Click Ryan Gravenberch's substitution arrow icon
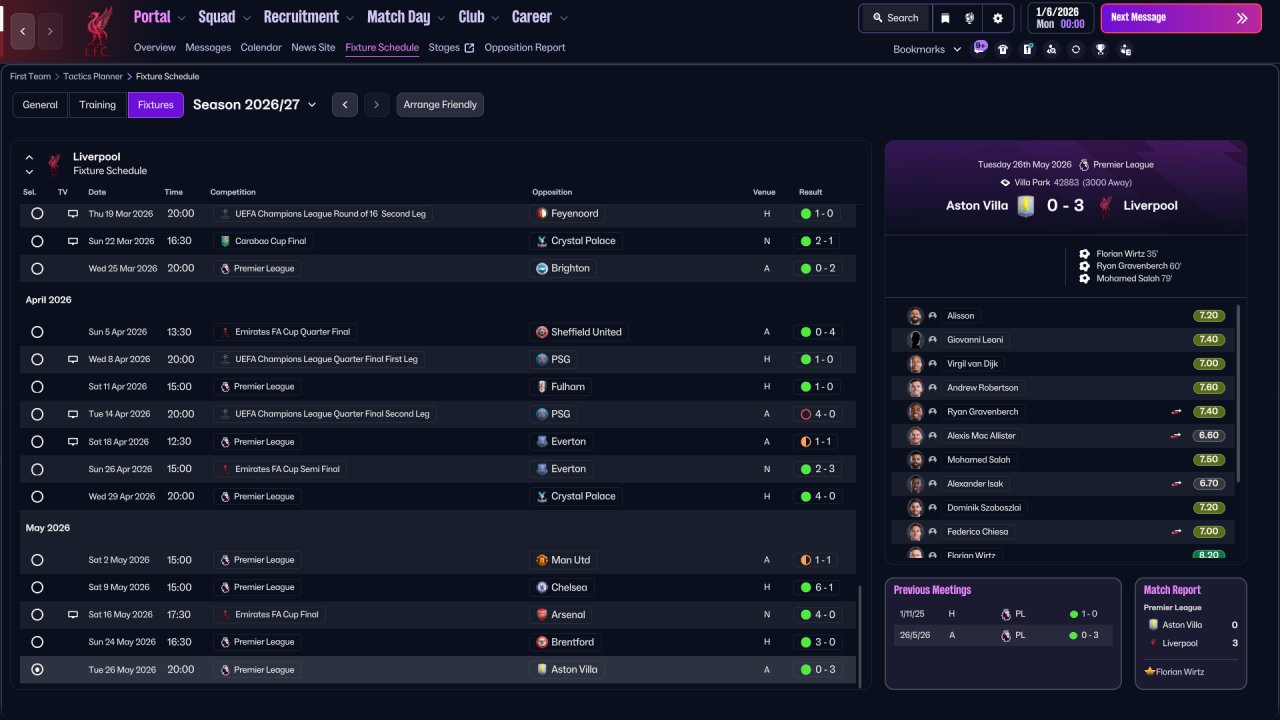Viewport: 1280px width, 720px height. [x=1177, y=412]
